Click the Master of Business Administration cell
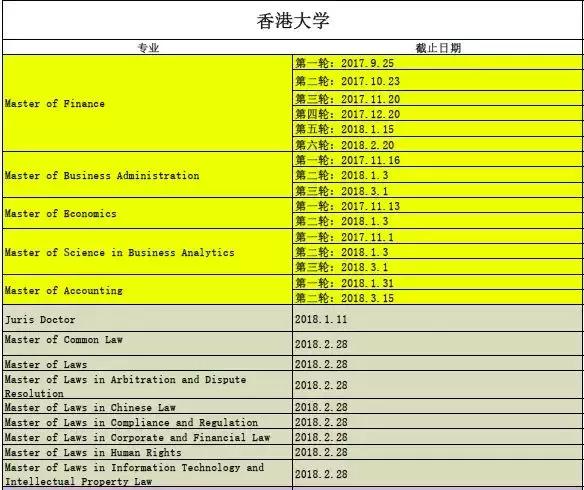Viewport: 584px width, 490px height. tap(148, 175)
